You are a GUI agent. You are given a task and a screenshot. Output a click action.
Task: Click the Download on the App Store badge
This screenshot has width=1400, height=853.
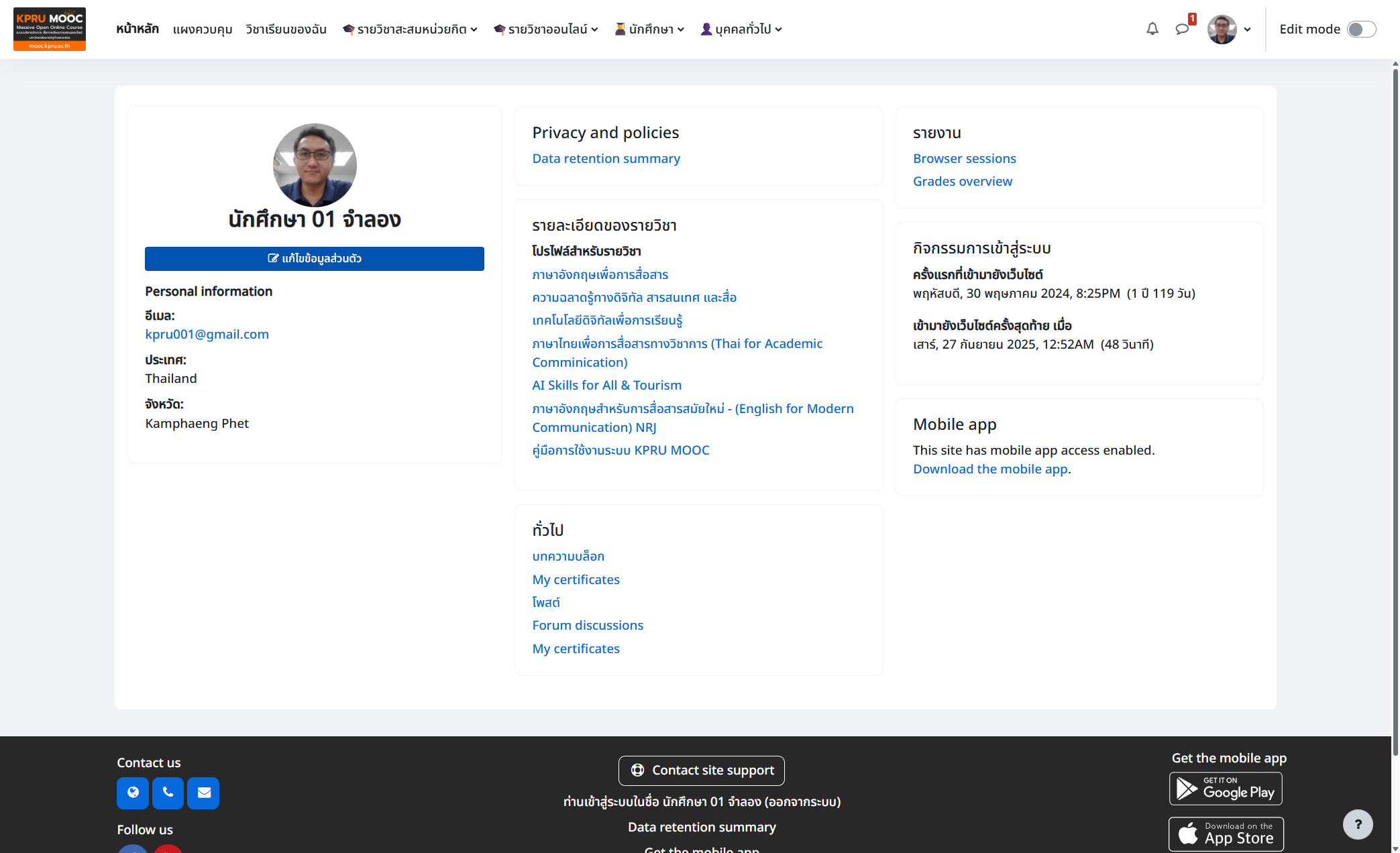click(x=1226, y=834)
